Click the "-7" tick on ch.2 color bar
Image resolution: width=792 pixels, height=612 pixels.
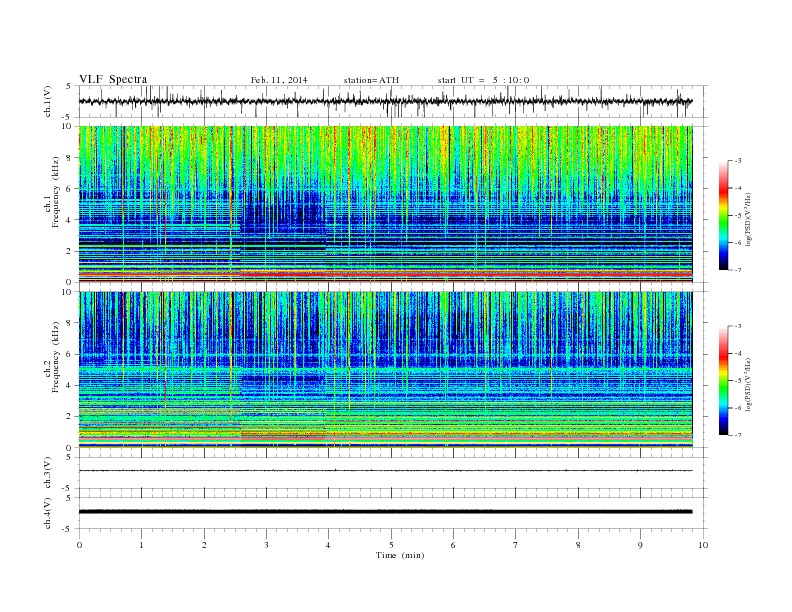tap(738, 435)
